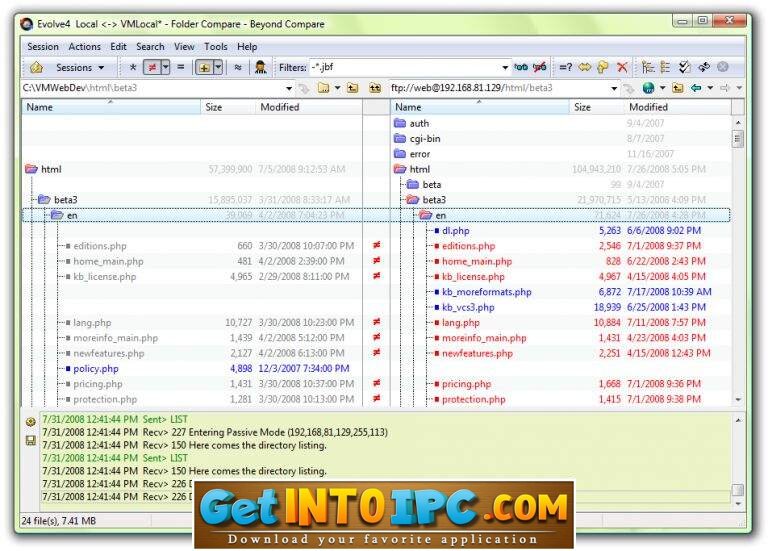Click the log options gear icon

[30, 422]
